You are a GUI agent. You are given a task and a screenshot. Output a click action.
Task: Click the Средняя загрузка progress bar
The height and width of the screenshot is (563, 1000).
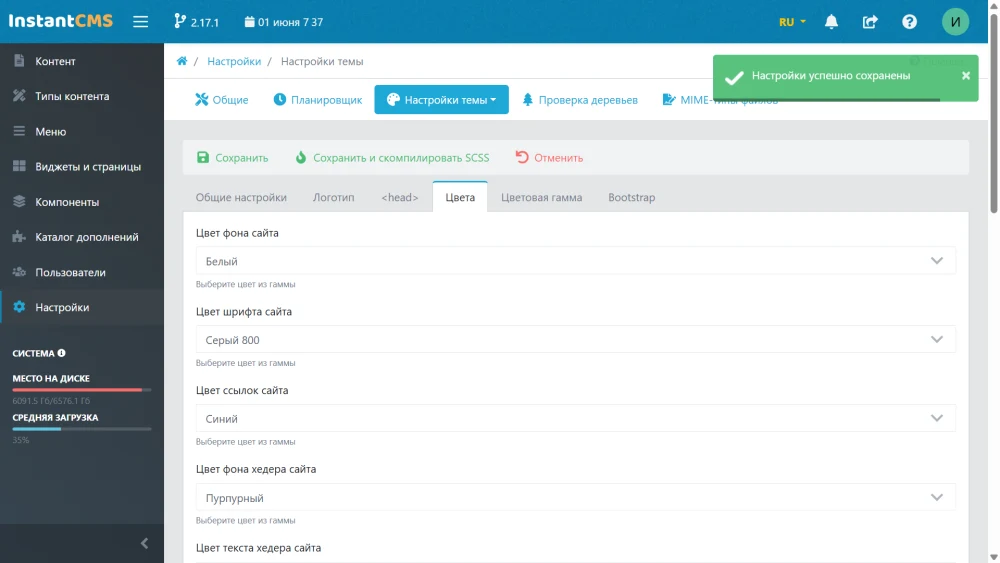82,429
